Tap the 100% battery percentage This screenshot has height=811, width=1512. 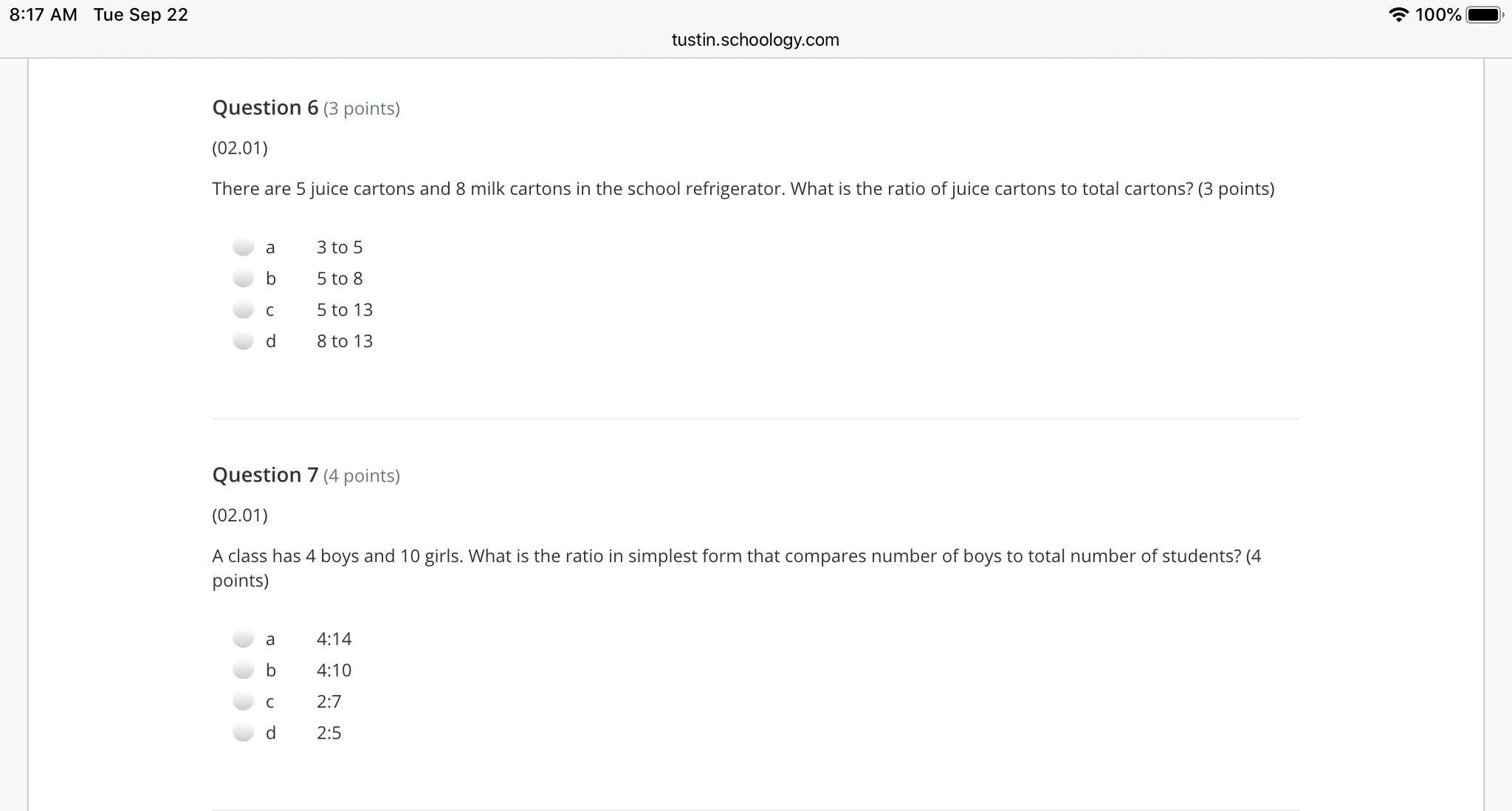[1438, 15]
